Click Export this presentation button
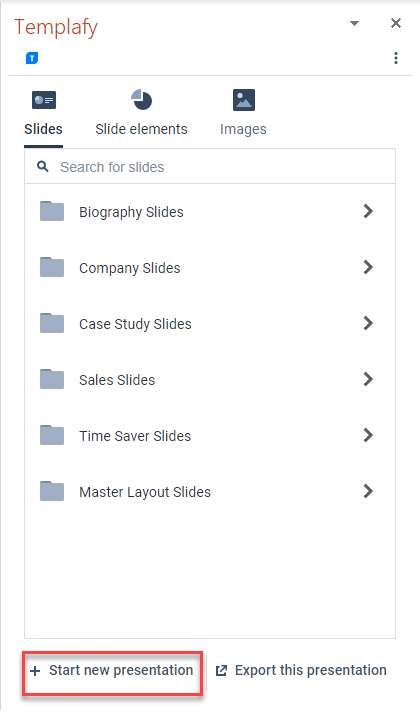The width and height of the screenshot is (420, 712). [301, 671]
